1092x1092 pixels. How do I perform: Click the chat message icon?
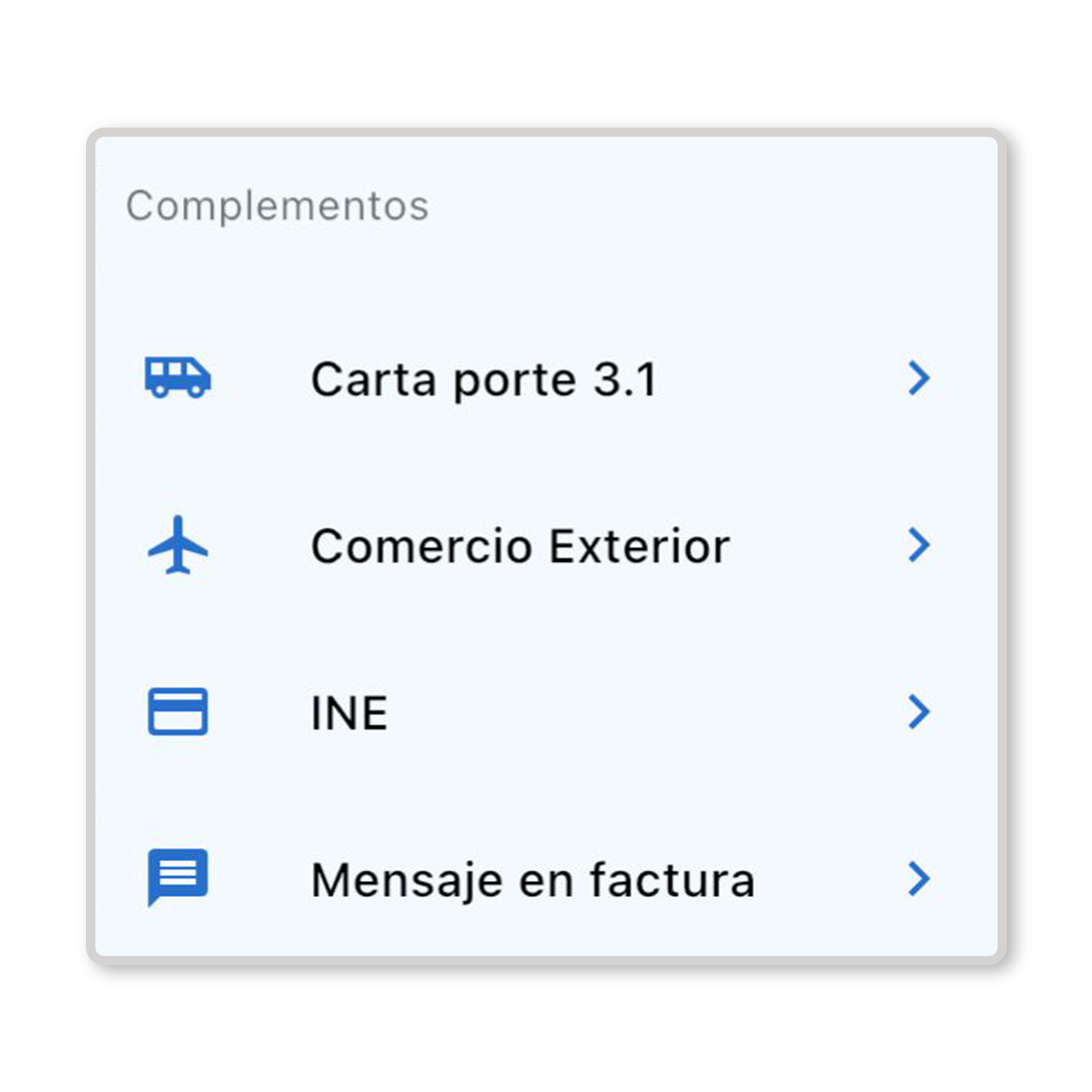[x=178, y=877]
